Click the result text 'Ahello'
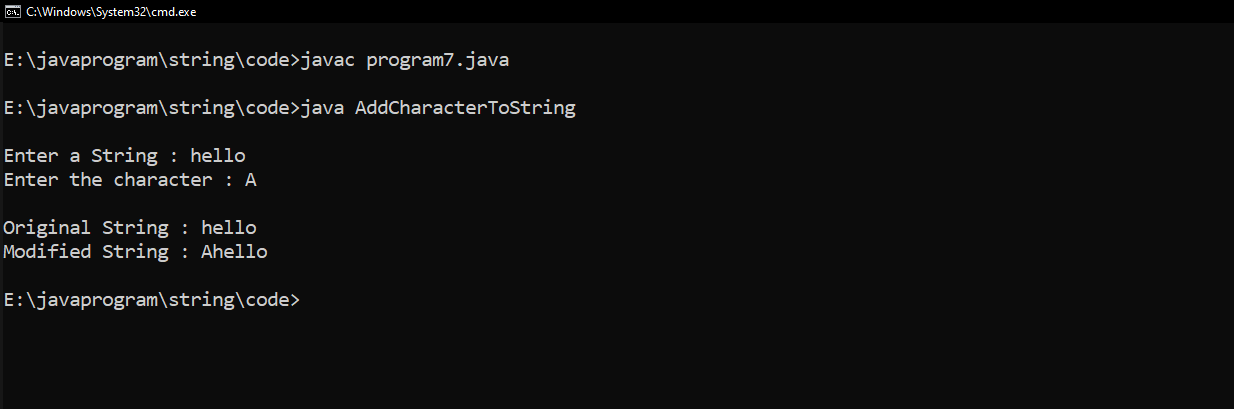 coord(234,252)
